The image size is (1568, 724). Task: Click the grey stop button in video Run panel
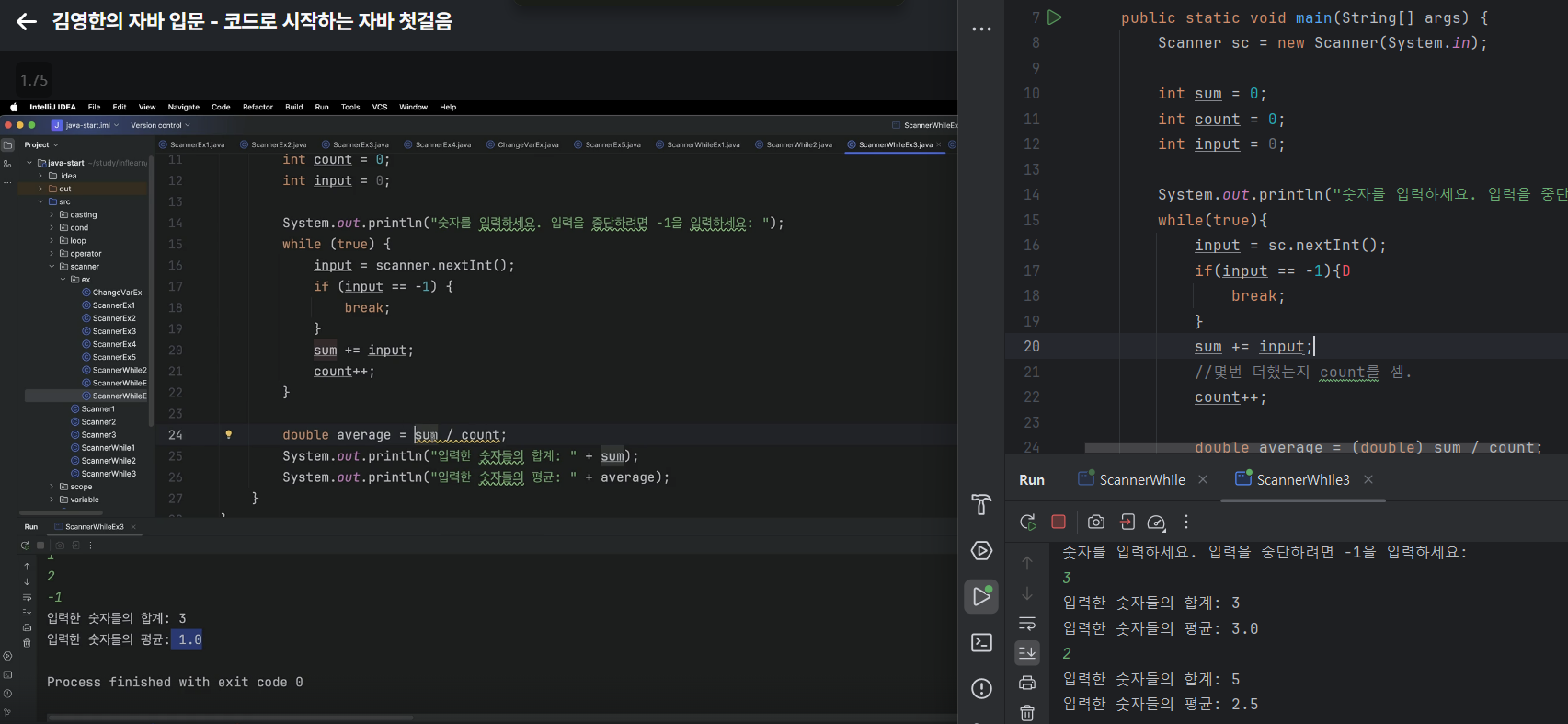(x=40, y=546)
